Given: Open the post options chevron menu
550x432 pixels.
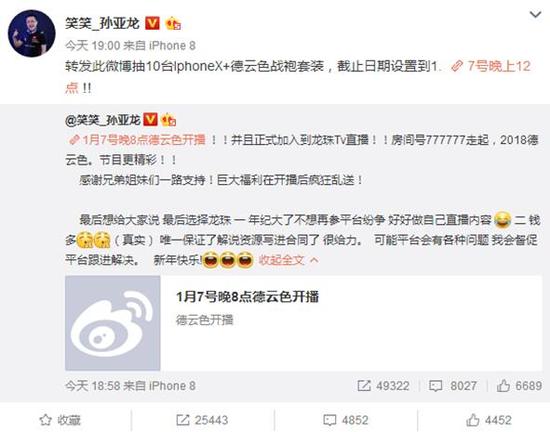Looking at the screenshot, I should click(x=535, y=15).
